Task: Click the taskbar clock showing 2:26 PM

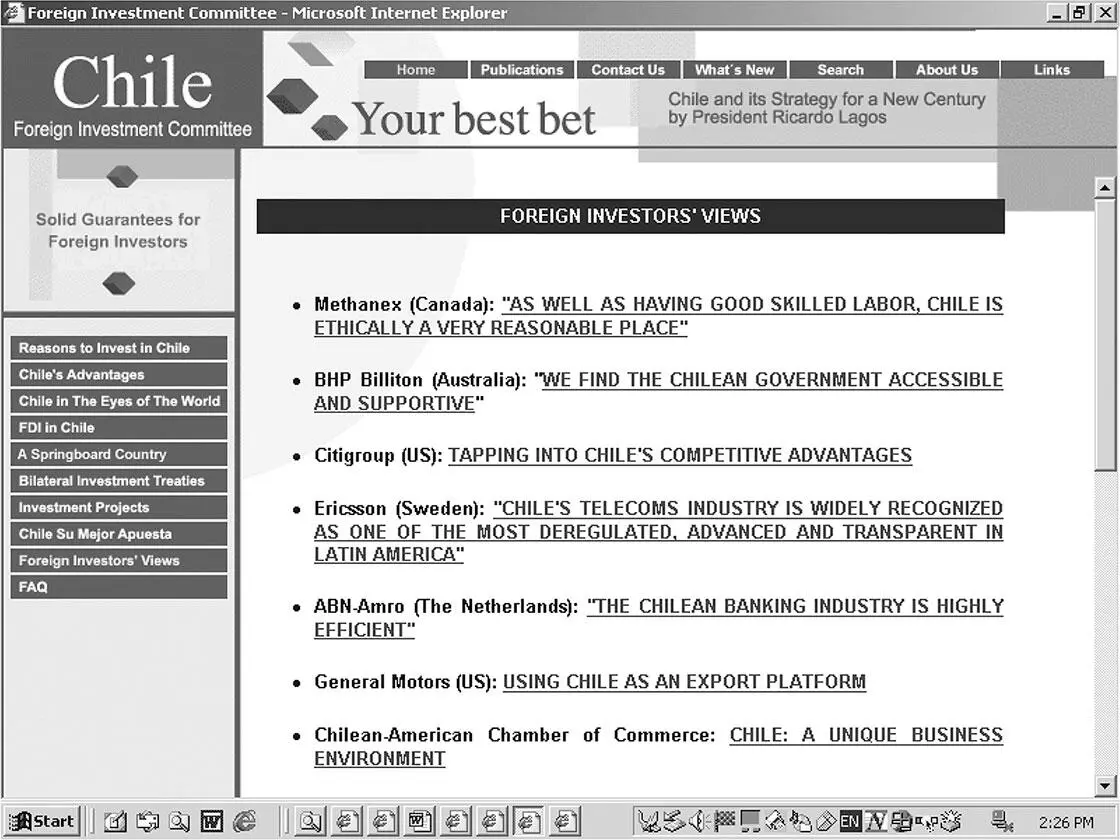Action: coord(1066,822)
